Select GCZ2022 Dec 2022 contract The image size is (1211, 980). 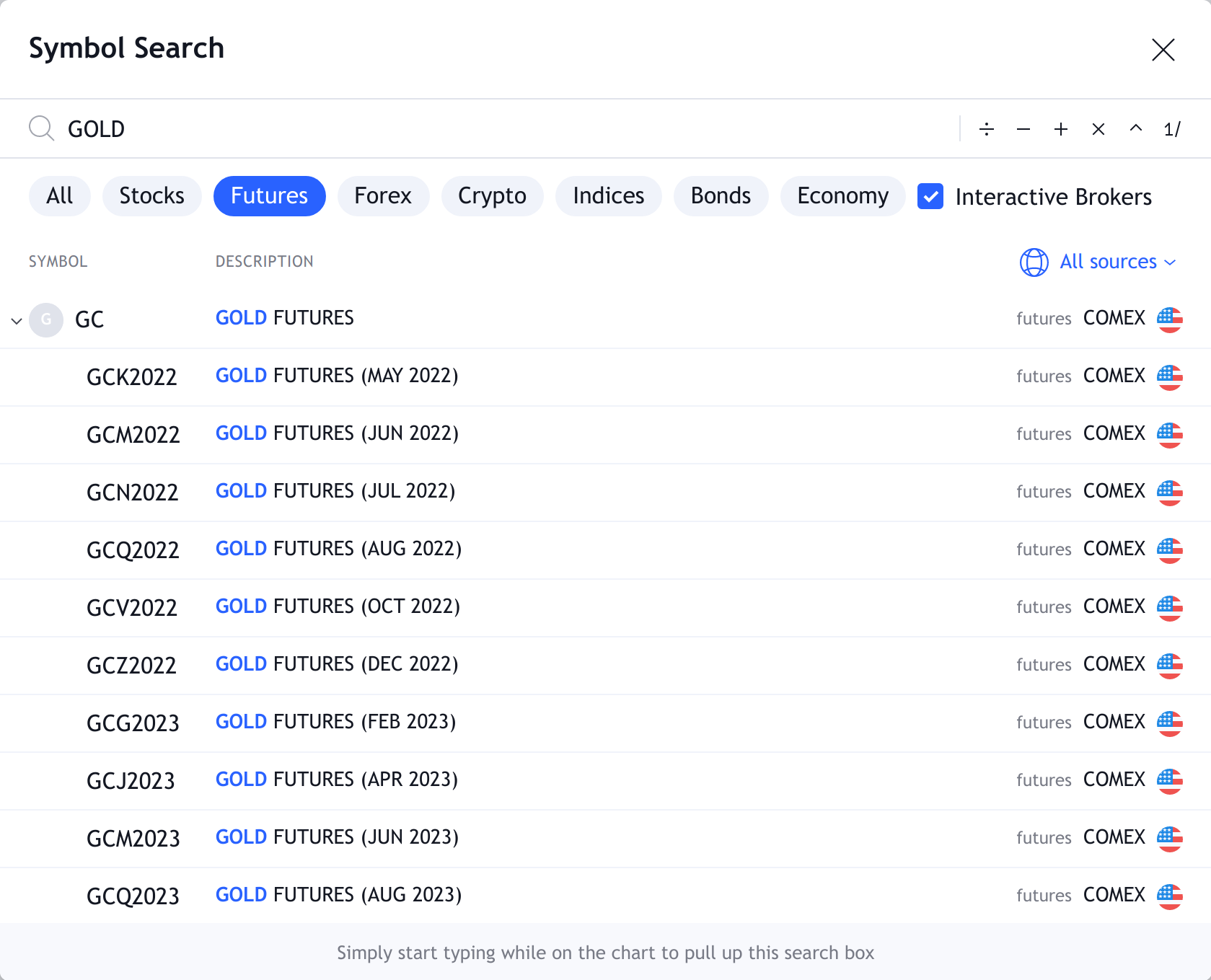605,666
